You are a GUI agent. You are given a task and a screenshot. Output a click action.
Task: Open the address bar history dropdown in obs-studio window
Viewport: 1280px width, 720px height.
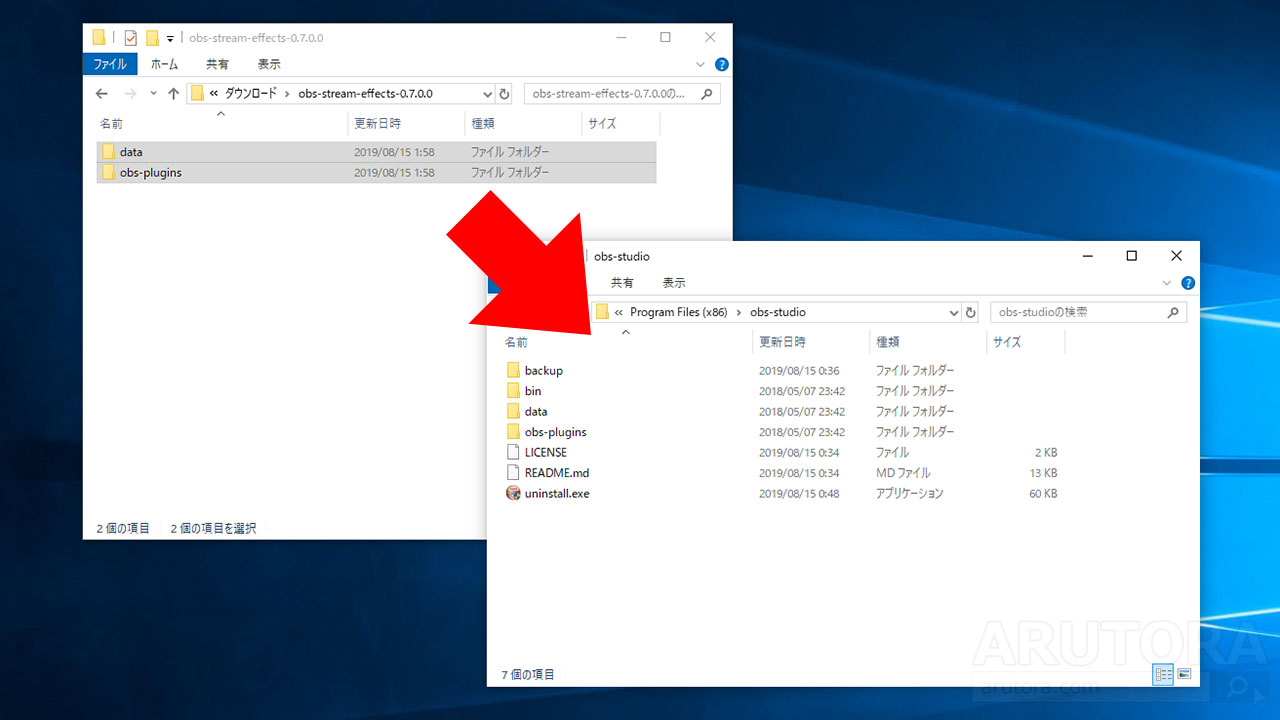click(953, 312)
